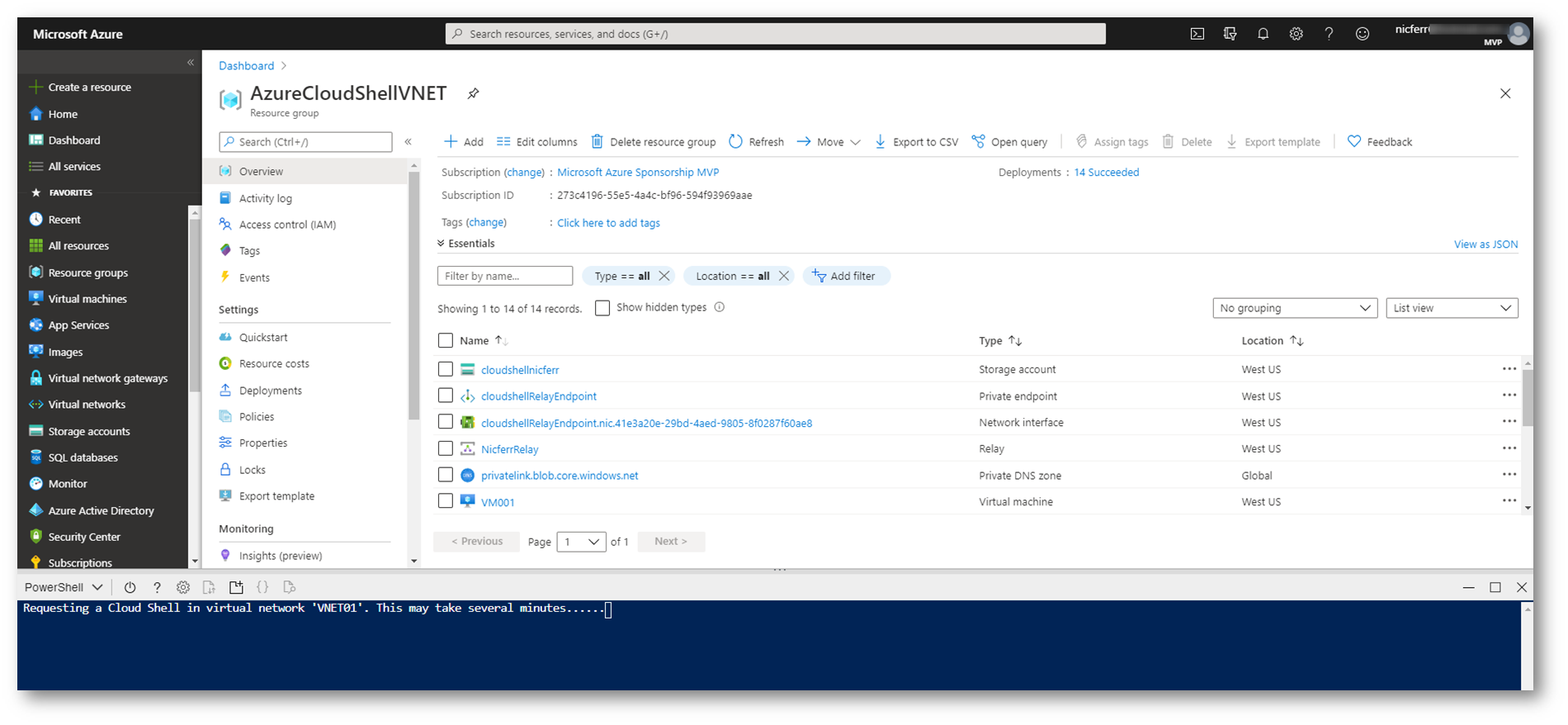The height and width of the screenshot is (725, 1568).
Task: Open the page number dropdown
Action: tap(581, 542)
